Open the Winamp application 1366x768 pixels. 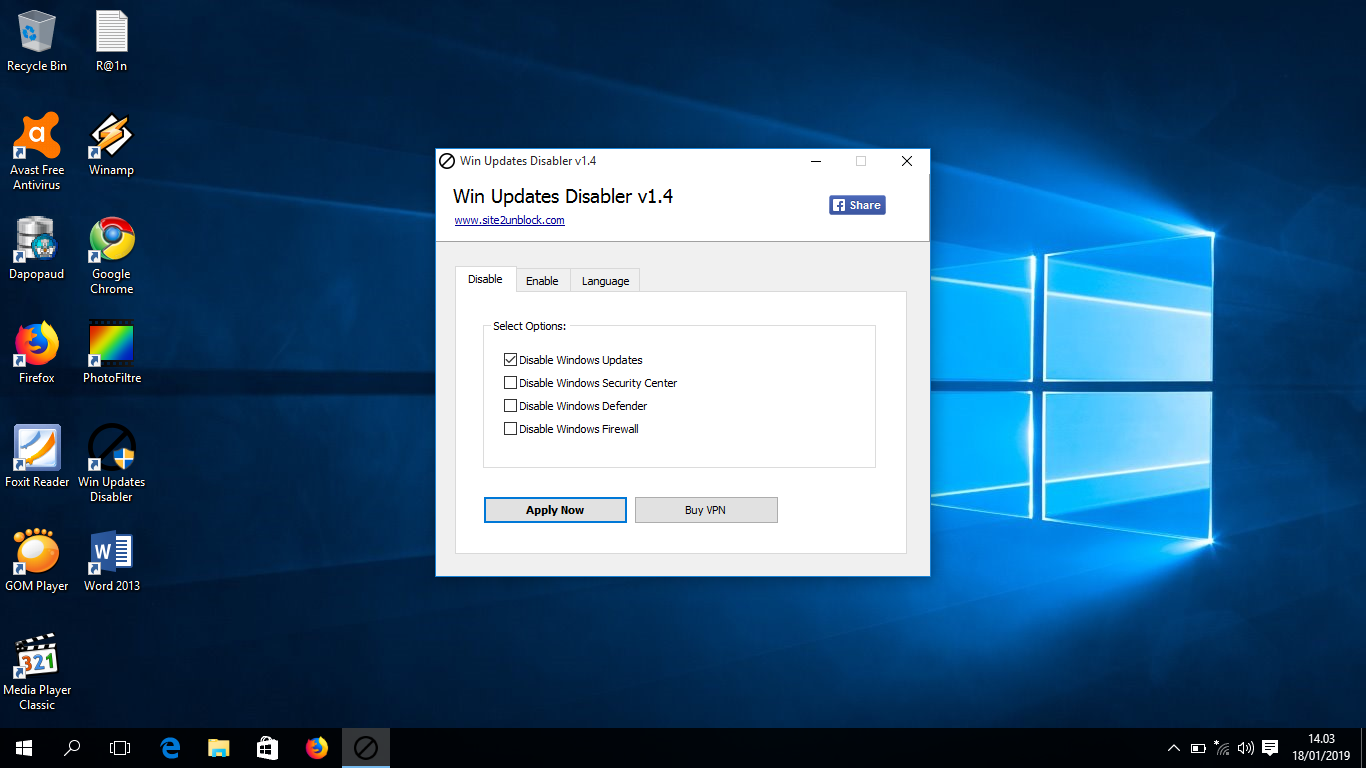(110, 140)
